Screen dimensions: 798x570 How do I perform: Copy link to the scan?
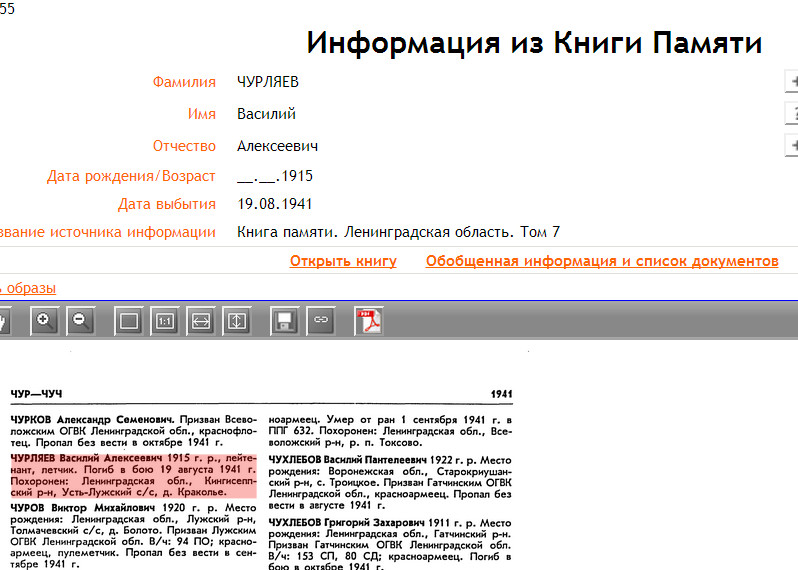pos(321,321)
